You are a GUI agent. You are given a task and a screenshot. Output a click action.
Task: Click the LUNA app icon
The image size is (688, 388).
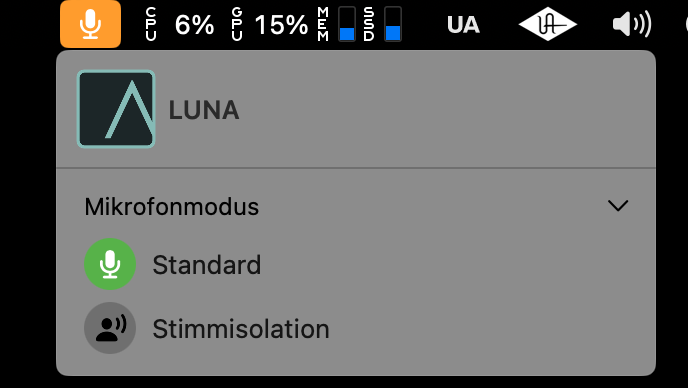(x=116, y=109)
